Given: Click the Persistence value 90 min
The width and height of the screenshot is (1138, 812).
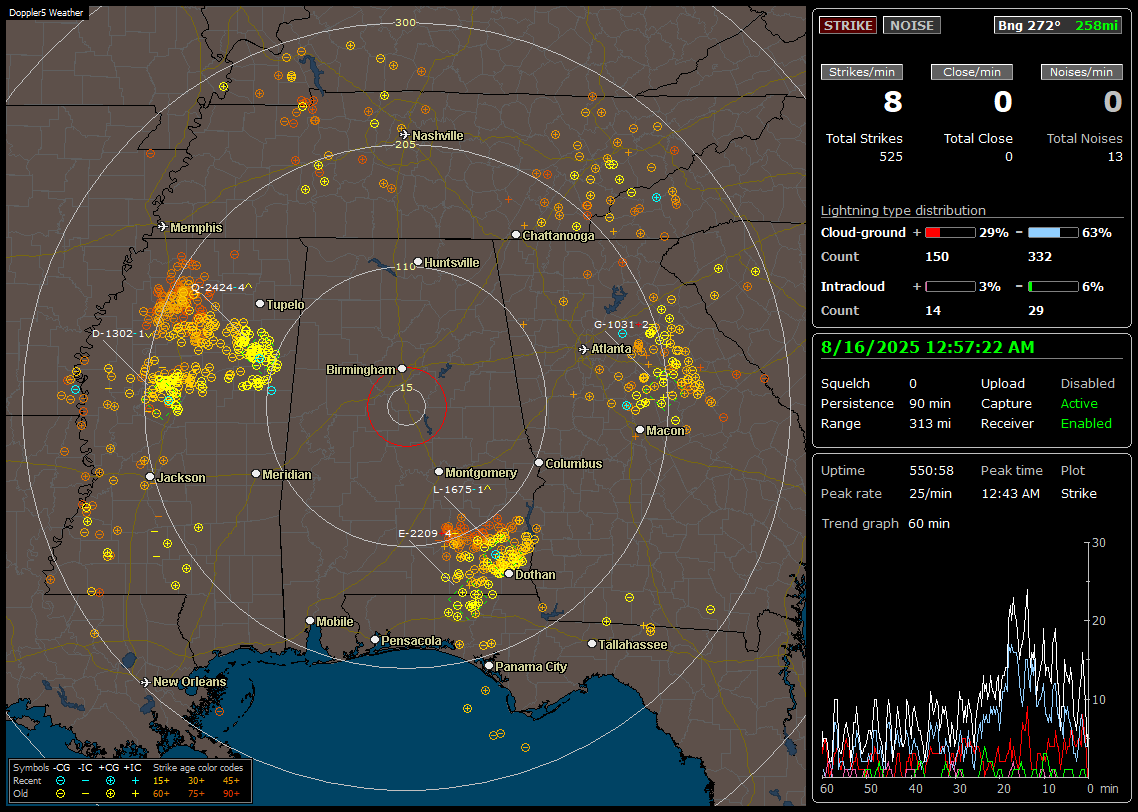Looking at the screenshot, I should [930, 403].
